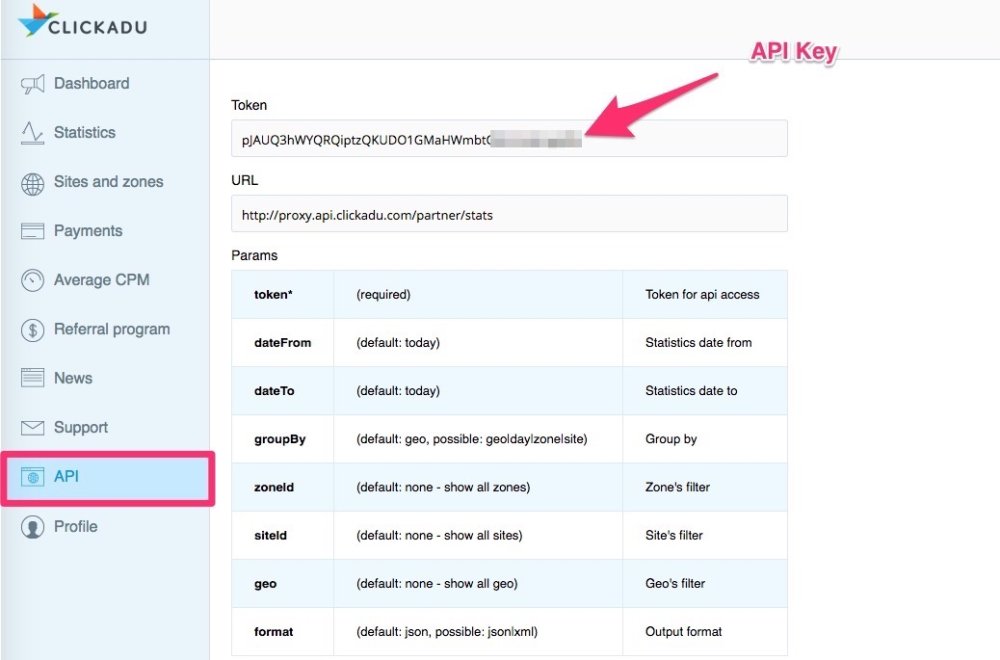The image size is (1000, 660).
Task: Click "Site's filter" description
Action: pos(674,536)
